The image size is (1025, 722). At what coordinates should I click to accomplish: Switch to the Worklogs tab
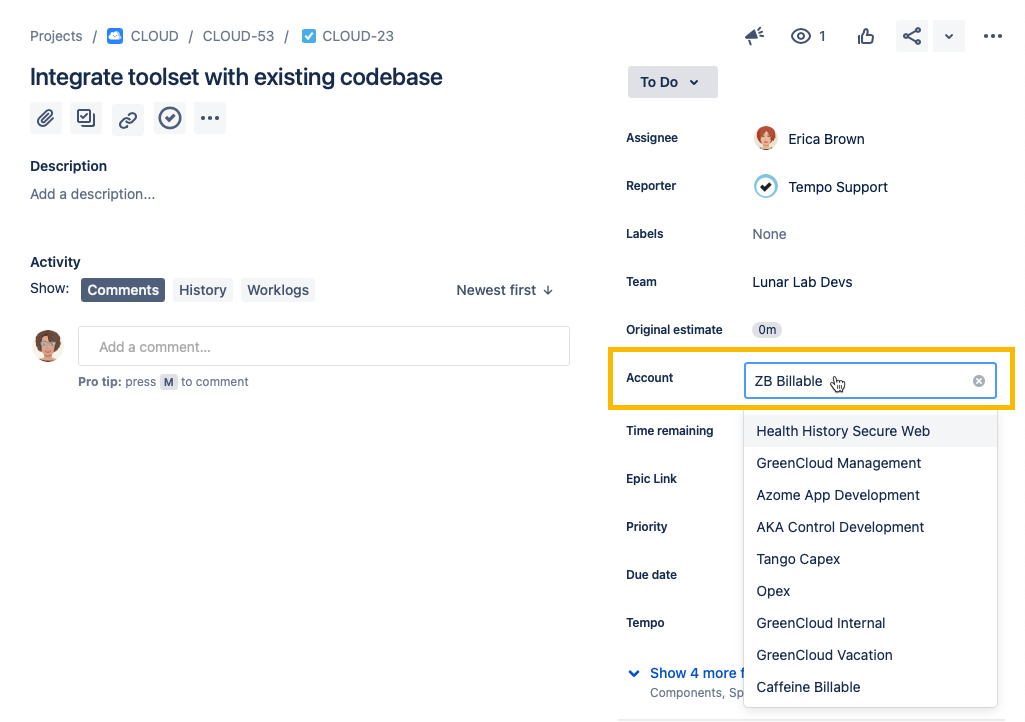coord(278,290)
